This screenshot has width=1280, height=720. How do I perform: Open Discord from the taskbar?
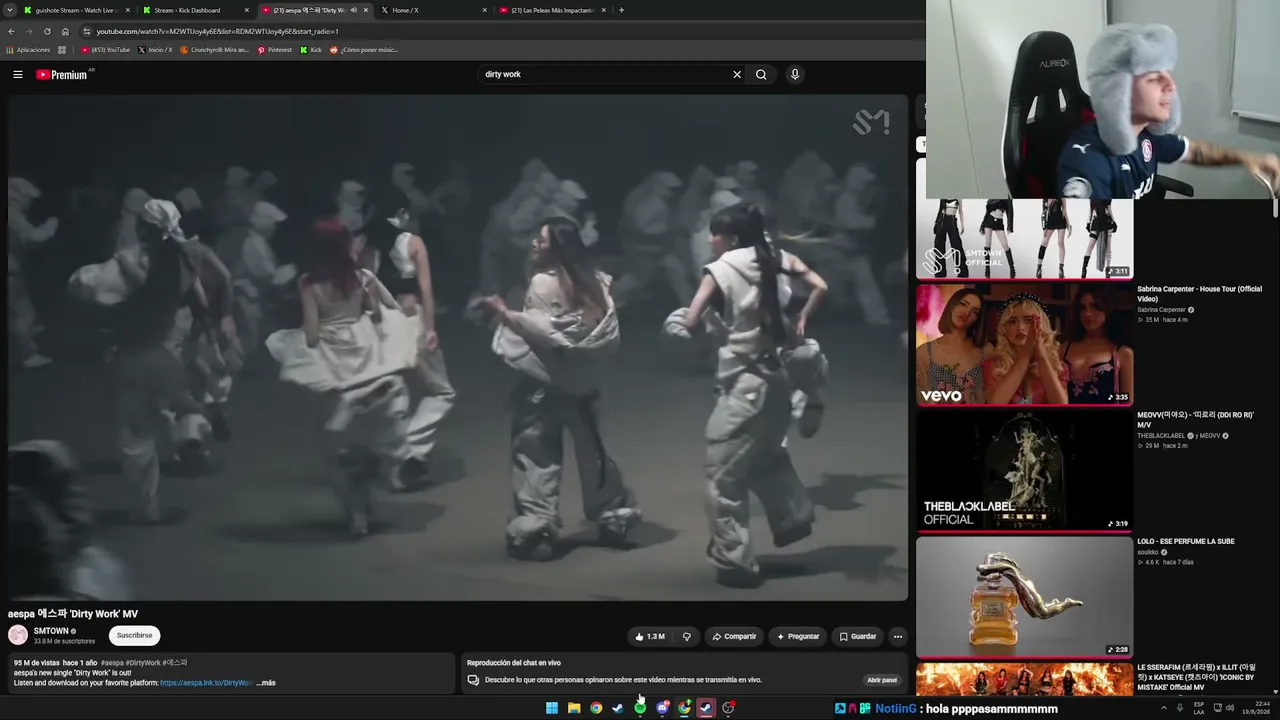coord(662,708)
